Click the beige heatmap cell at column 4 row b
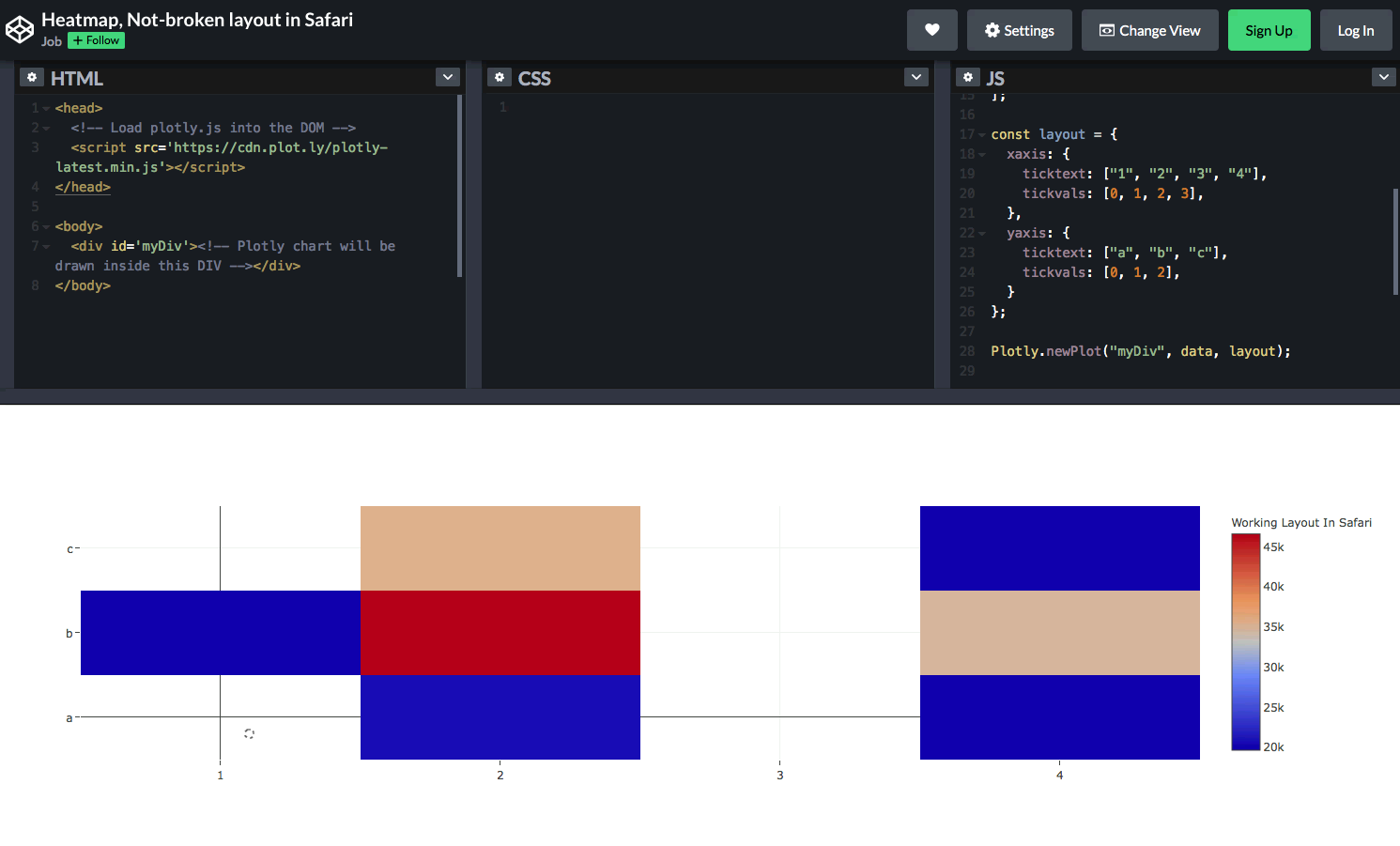This screenshot has height=846, width=1400. click(1060, 633)
